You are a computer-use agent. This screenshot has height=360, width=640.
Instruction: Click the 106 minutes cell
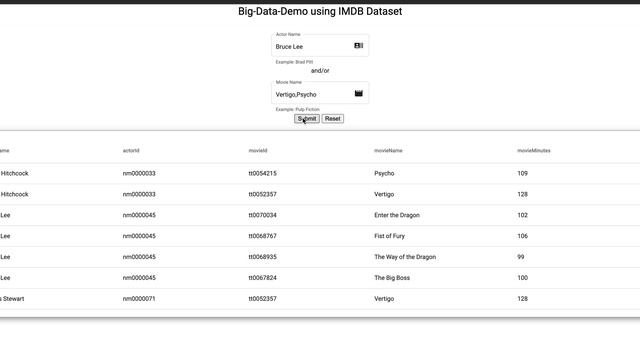pos(522,236)
